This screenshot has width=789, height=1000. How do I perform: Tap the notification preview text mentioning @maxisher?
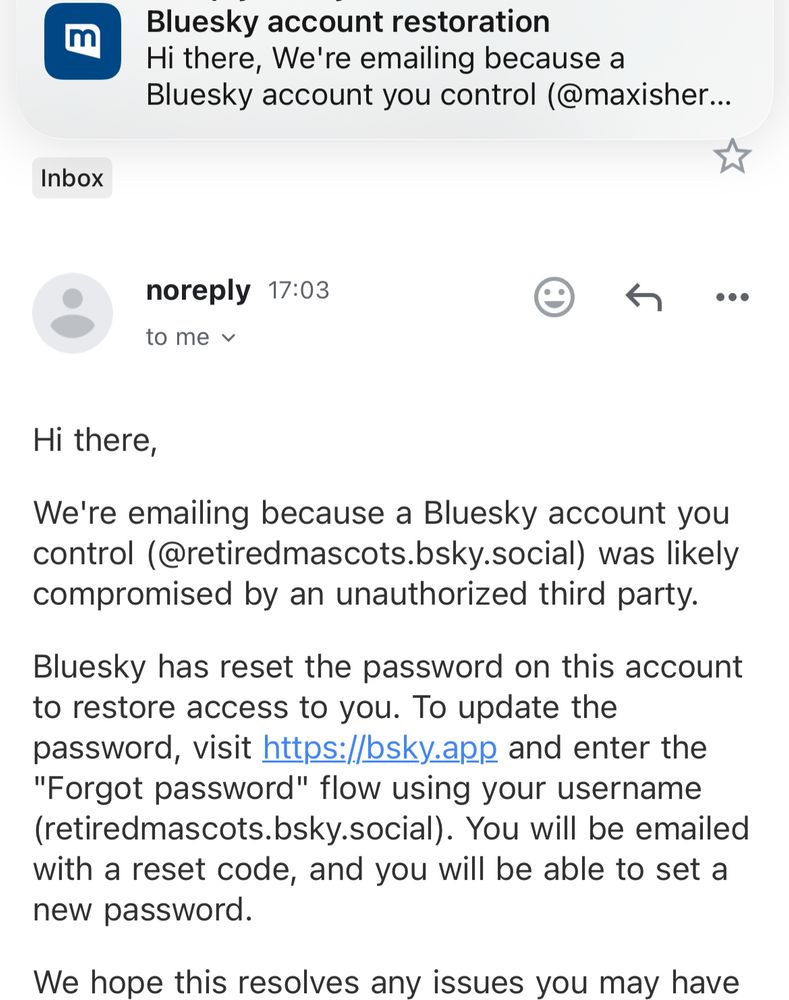438,77
